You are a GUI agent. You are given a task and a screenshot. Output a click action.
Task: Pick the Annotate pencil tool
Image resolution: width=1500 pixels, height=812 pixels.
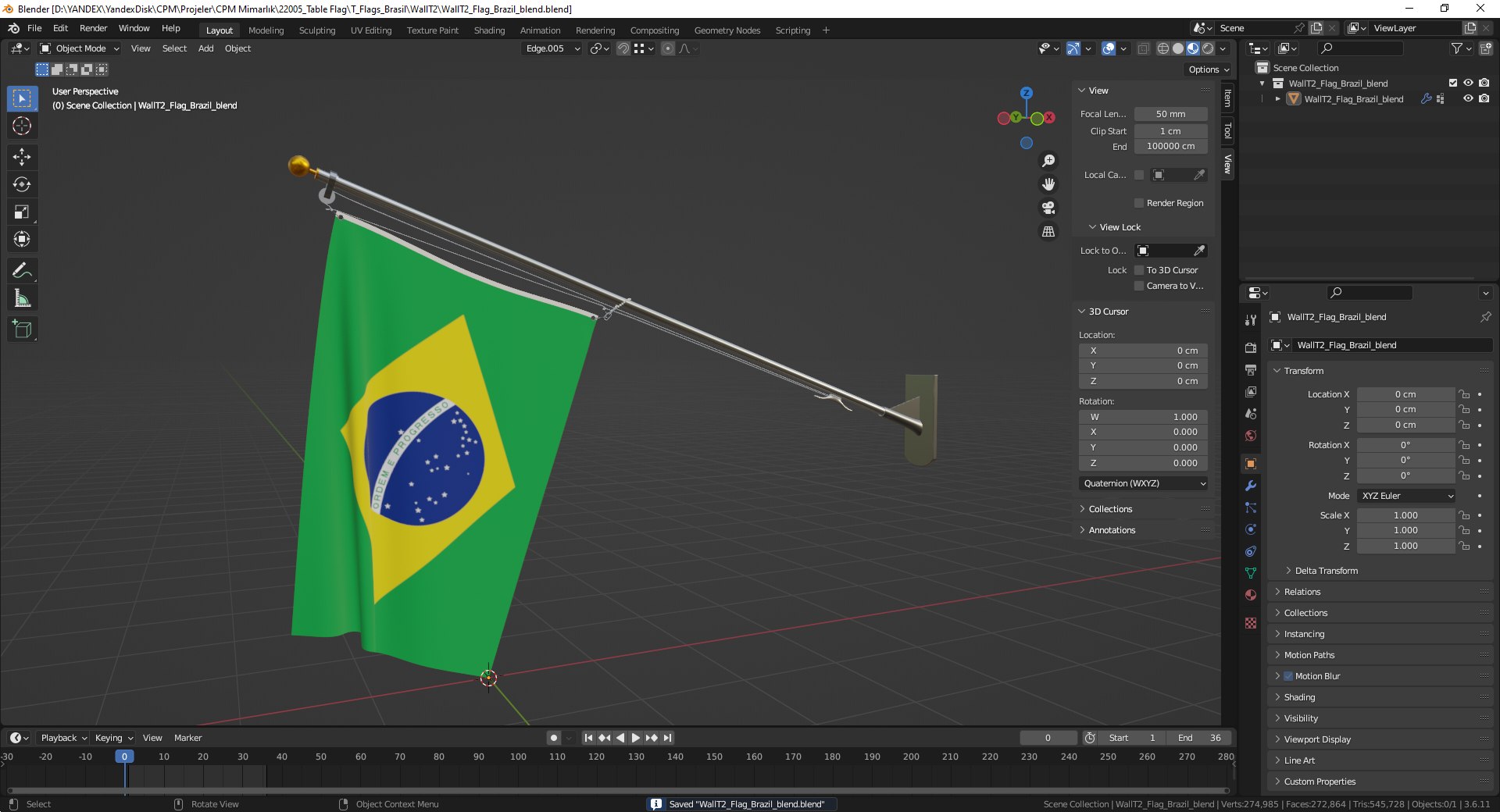pyautogui.click(x=22, y=271)
